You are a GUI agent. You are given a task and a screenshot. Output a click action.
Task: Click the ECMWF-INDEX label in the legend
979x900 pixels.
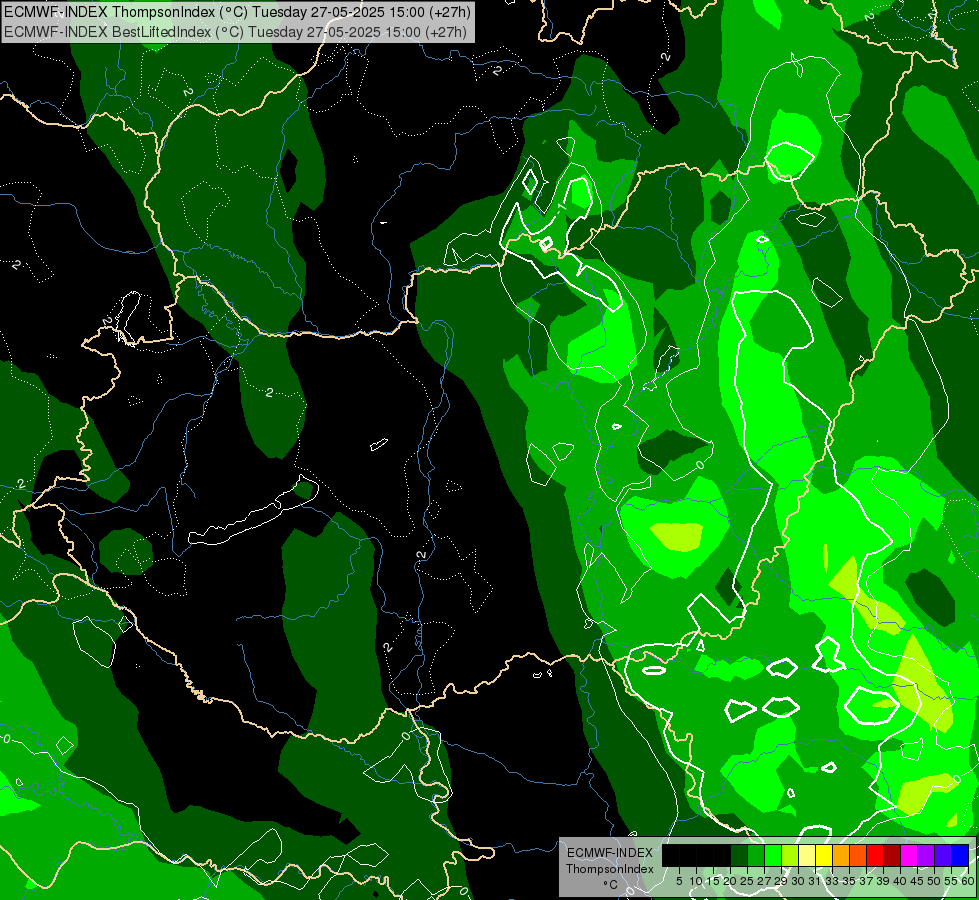610,853
